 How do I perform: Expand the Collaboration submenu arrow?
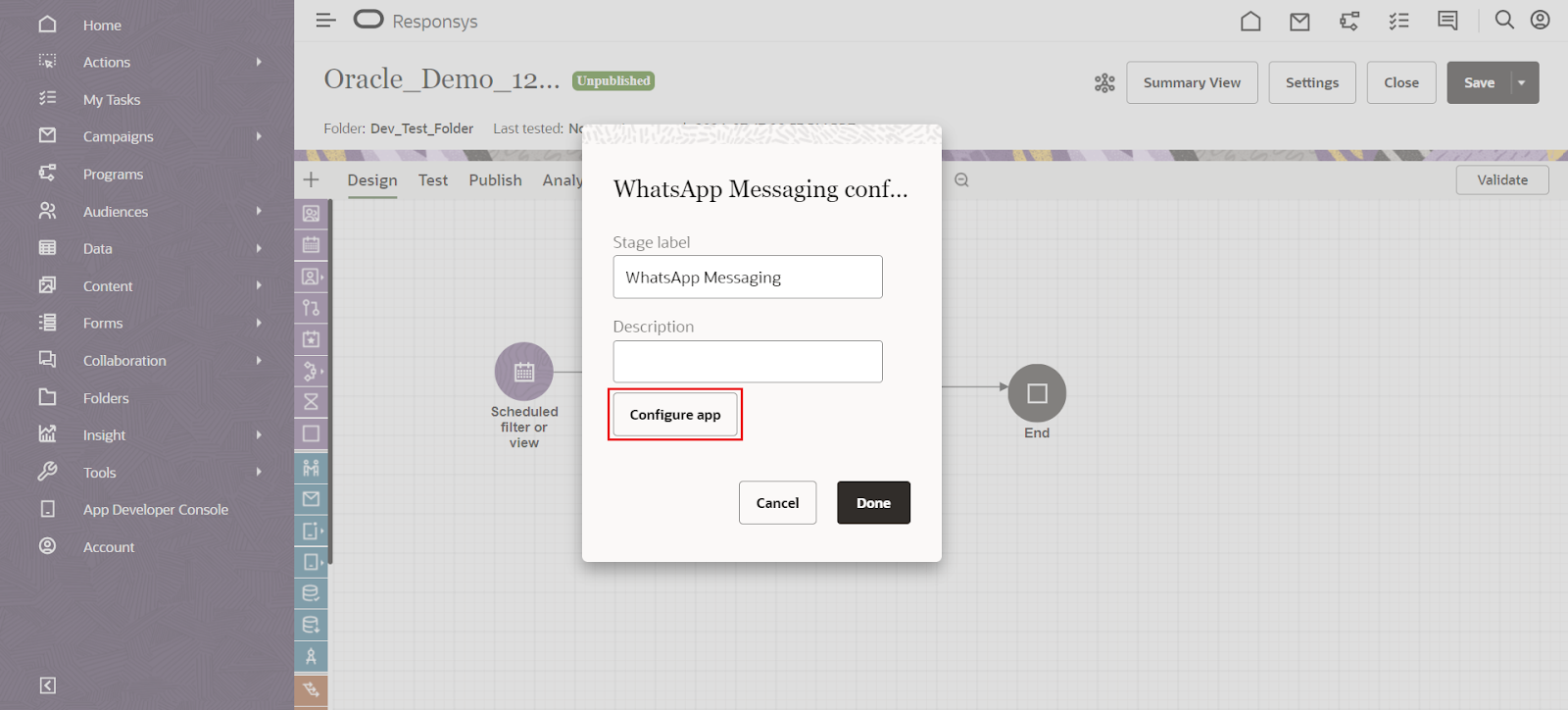[x=259, y=360]
